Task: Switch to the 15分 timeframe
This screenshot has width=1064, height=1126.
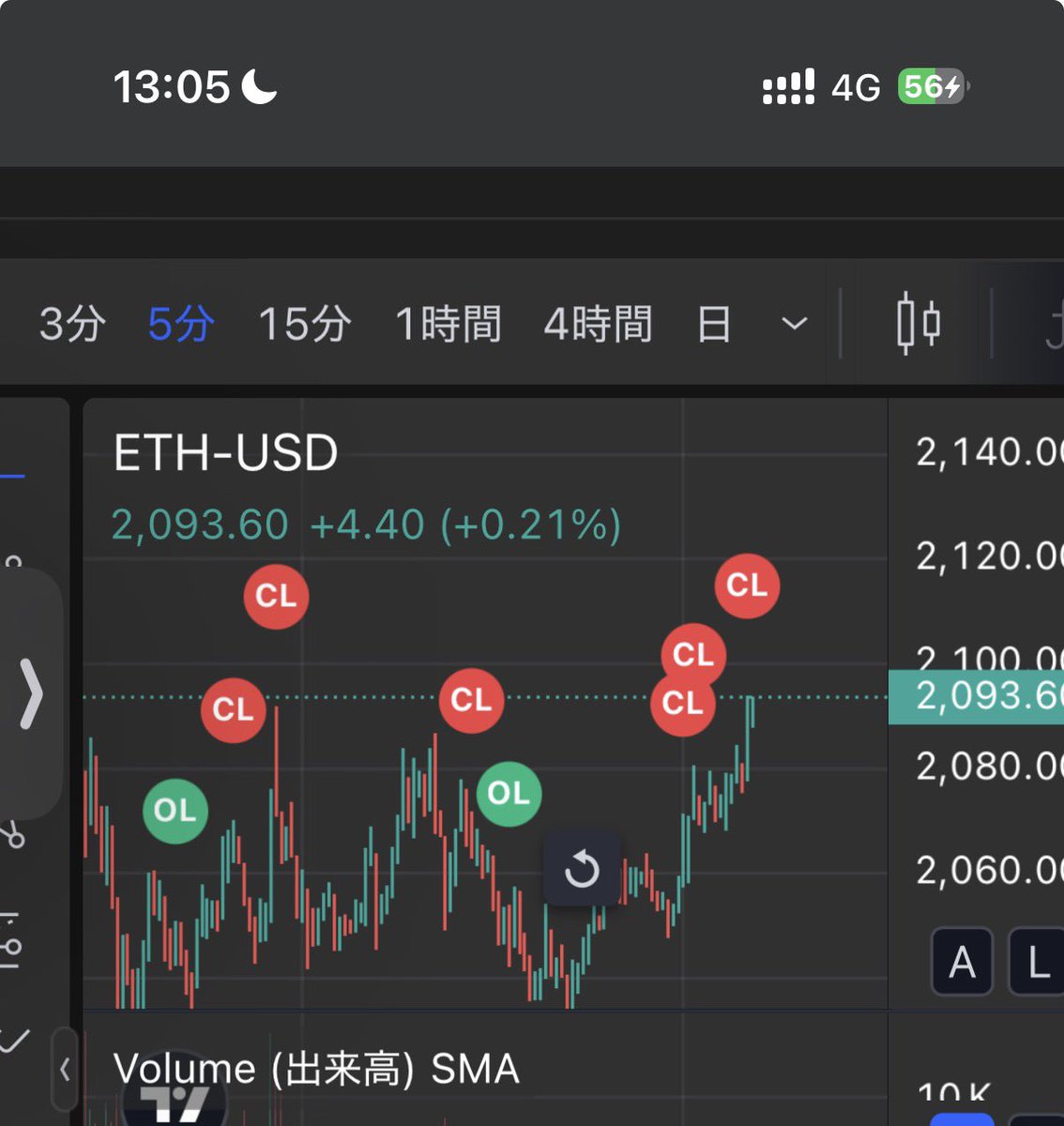Action: coord(304,325)
